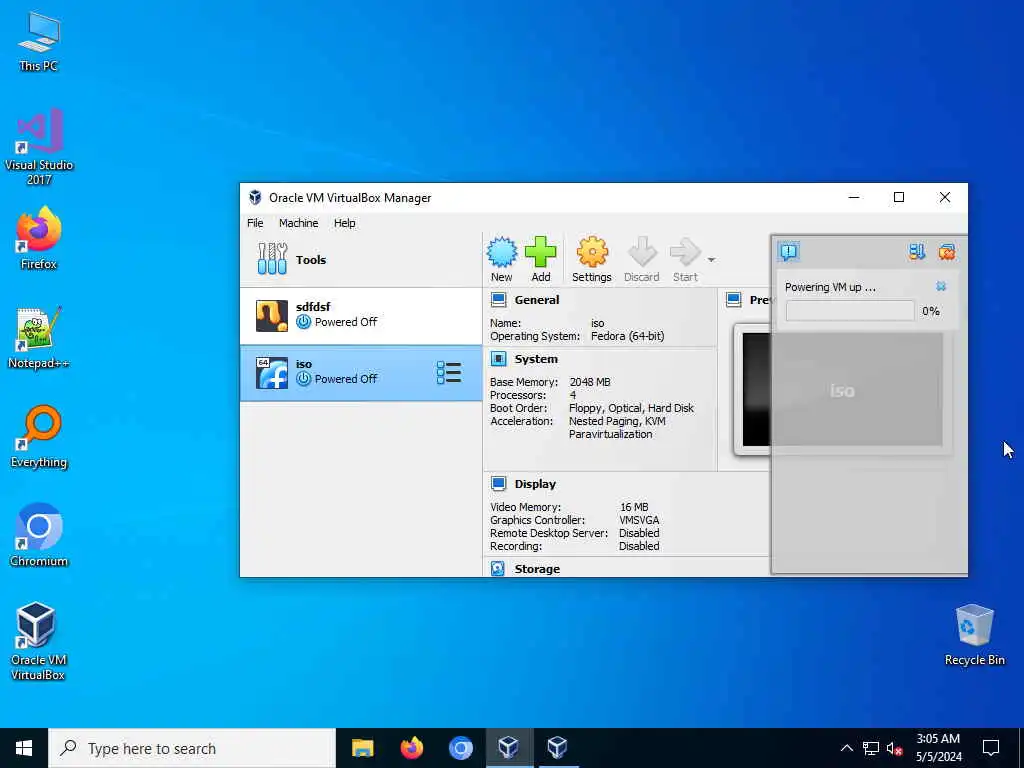Screen dimensions: 1024x768
Task: Open Firefox from the taskbar
Action: click(x=411, y=748)
